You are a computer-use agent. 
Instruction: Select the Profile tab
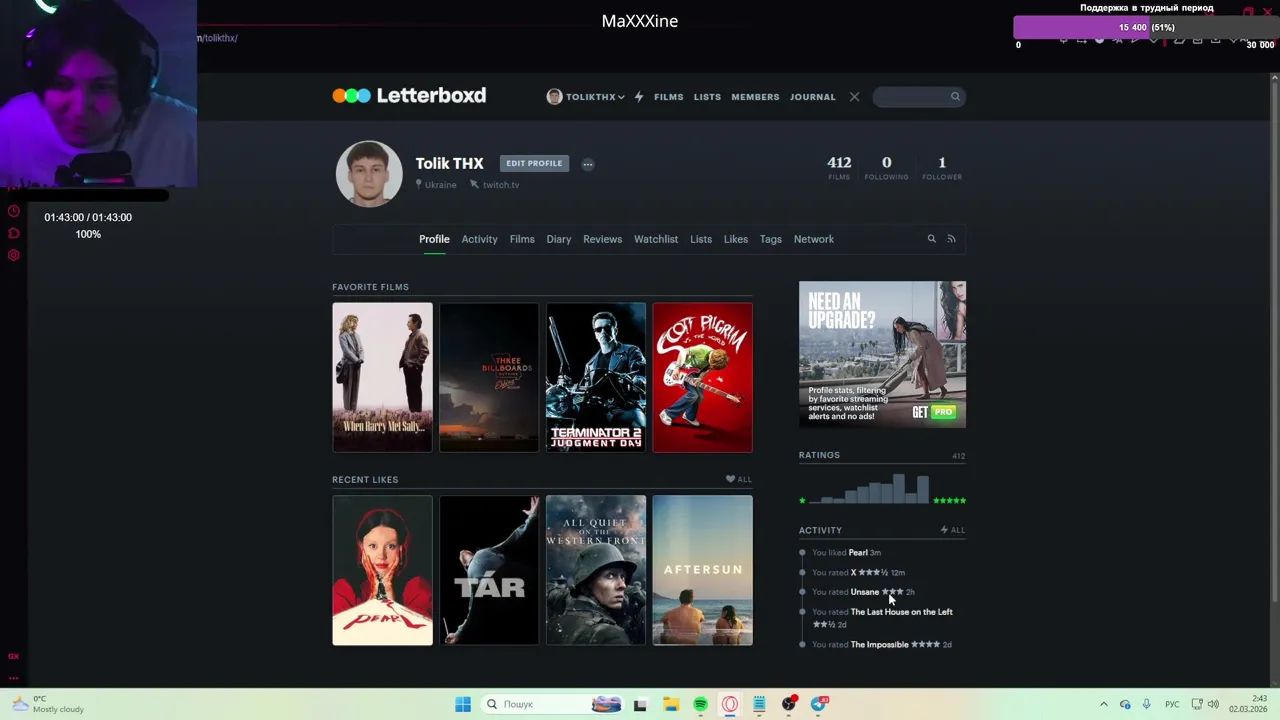[x=434, y=239]
